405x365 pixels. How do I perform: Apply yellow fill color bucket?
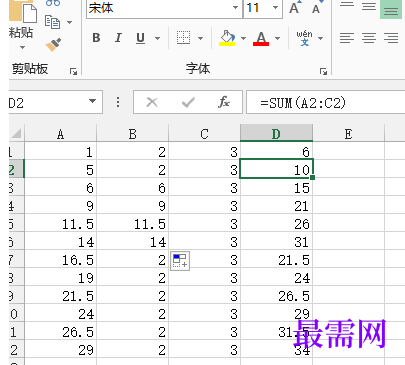(227, 38)
